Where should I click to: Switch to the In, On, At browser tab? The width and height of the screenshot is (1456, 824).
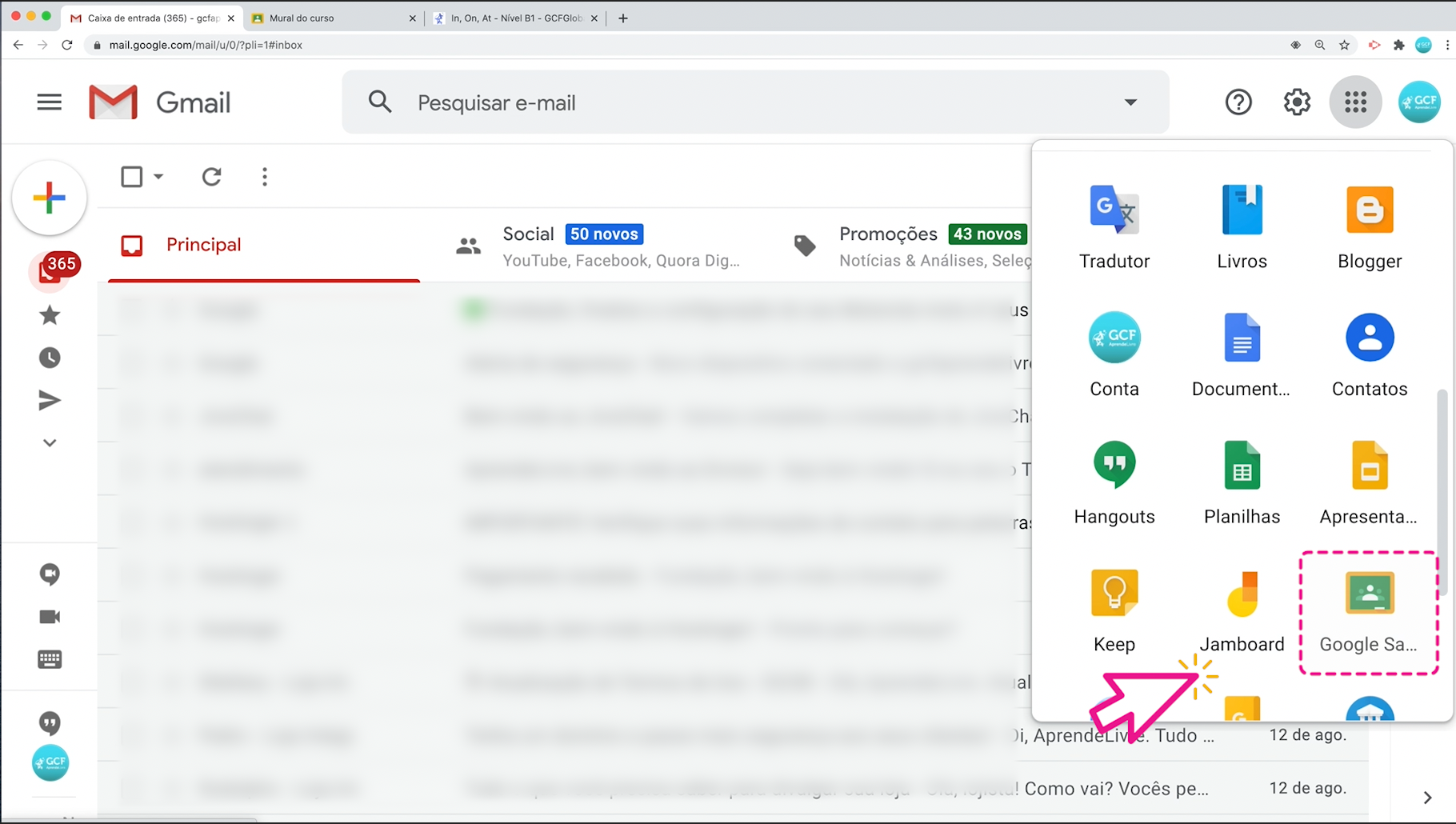[x=514, y=18]
